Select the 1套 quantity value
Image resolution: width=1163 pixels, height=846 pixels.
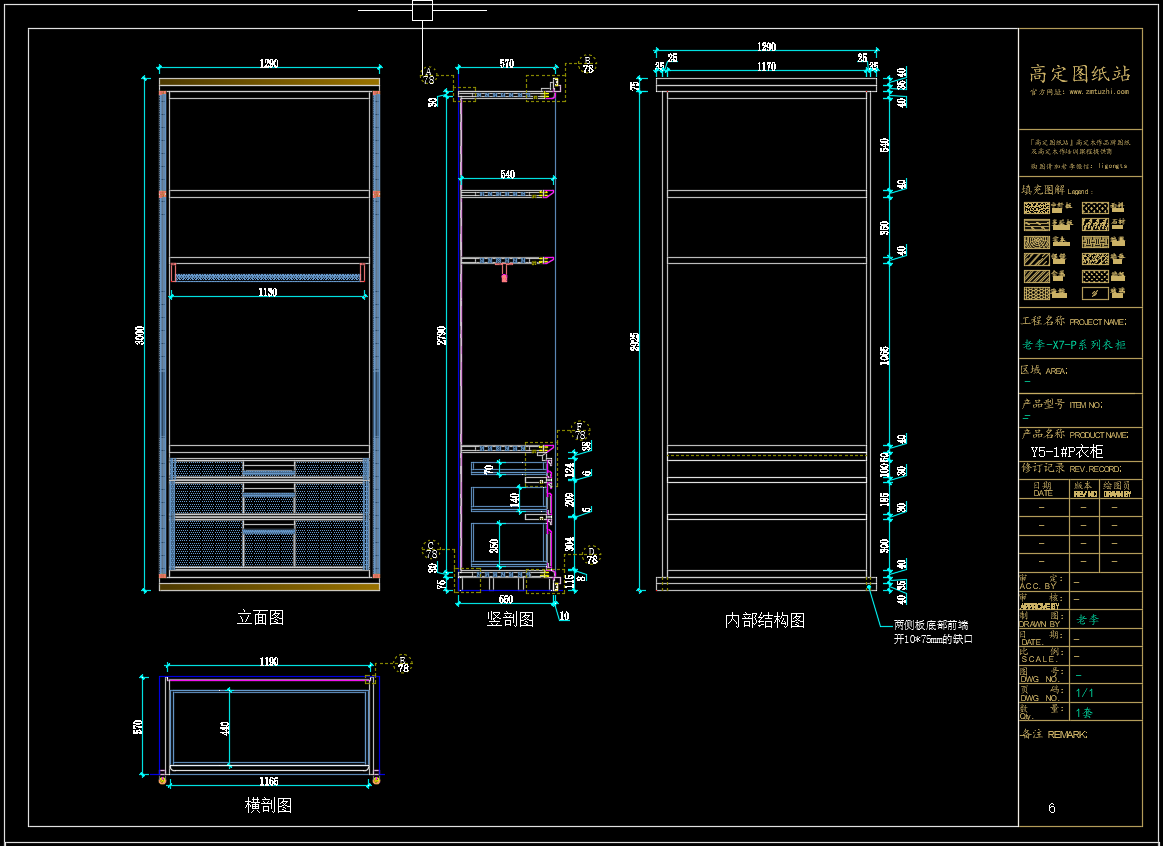click(x=1084, y=713)
